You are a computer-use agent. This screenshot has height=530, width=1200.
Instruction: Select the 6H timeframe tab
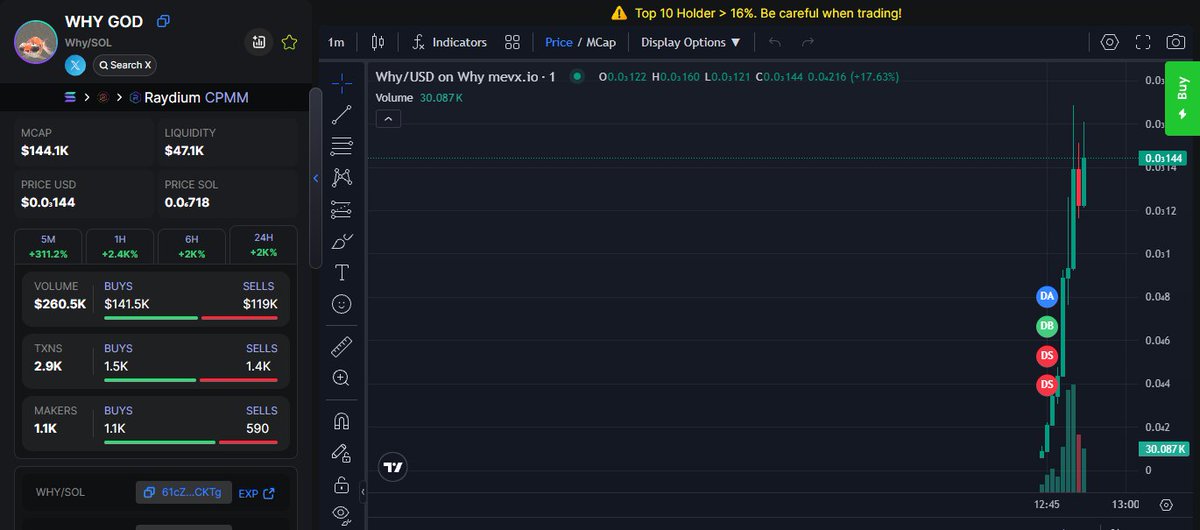191,247
